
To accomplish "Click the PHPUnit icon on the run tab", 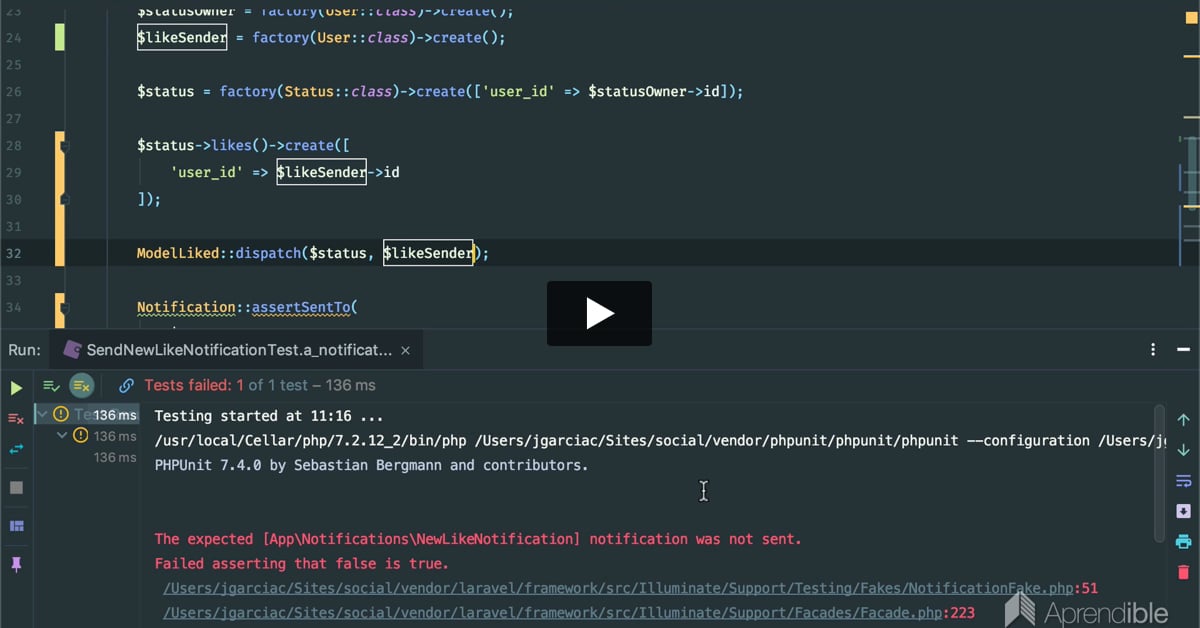I will point(72,350).
